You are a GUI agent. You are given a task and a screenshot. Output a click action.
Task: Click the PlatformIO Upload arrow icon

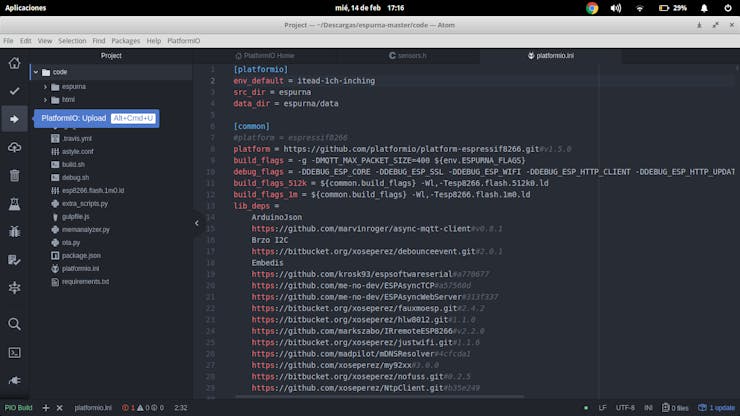(x=14, y=119)
